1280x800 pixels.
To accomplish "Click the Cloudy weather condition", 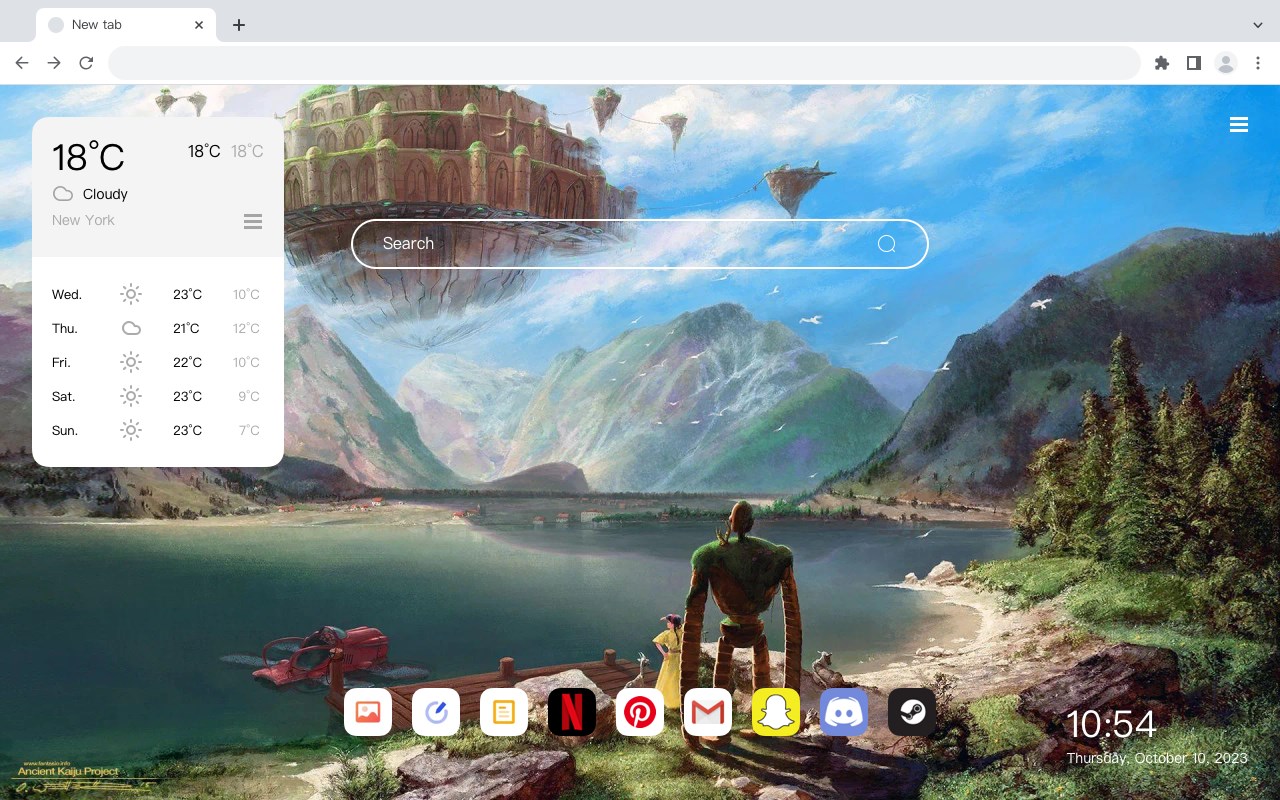I will [x=105, y=194].
